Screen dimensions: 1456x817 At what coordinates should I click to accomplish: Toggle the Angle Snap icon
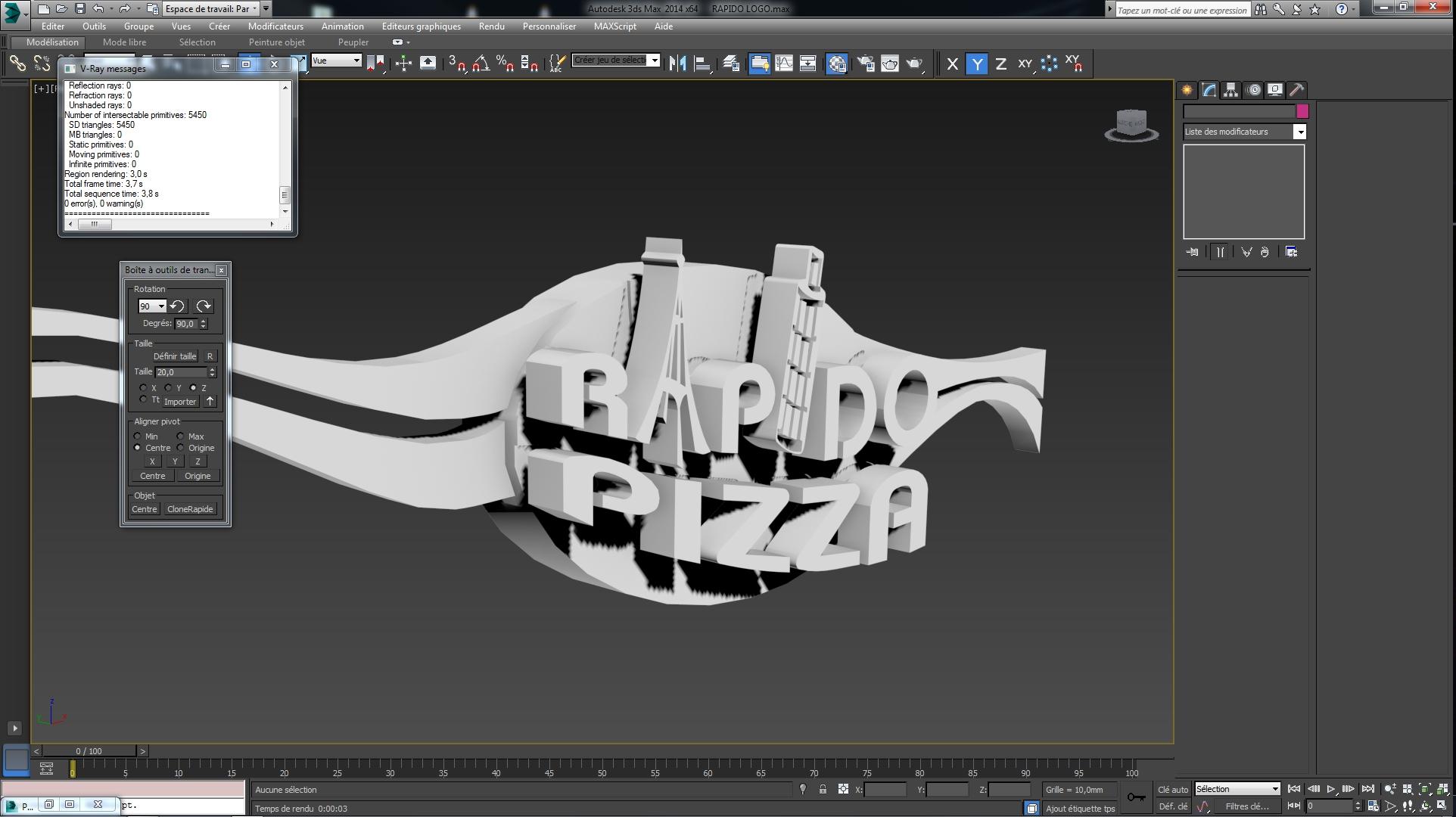[x=481, y=64]
